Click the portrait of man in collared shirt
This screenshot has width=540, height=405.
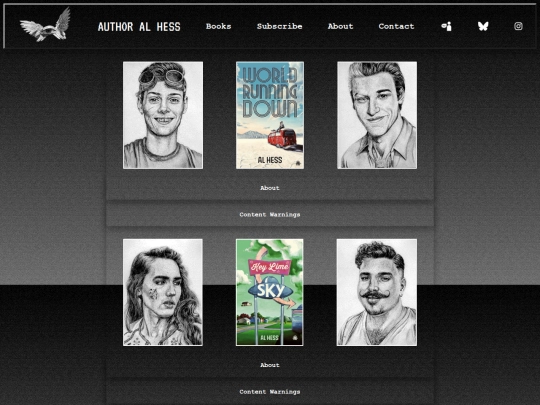(x=377, y=115)
